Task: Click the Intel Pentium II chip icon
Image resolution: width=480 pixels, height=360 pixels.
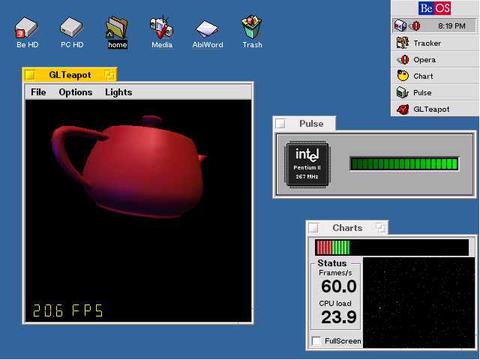Action: pos(307,164)
